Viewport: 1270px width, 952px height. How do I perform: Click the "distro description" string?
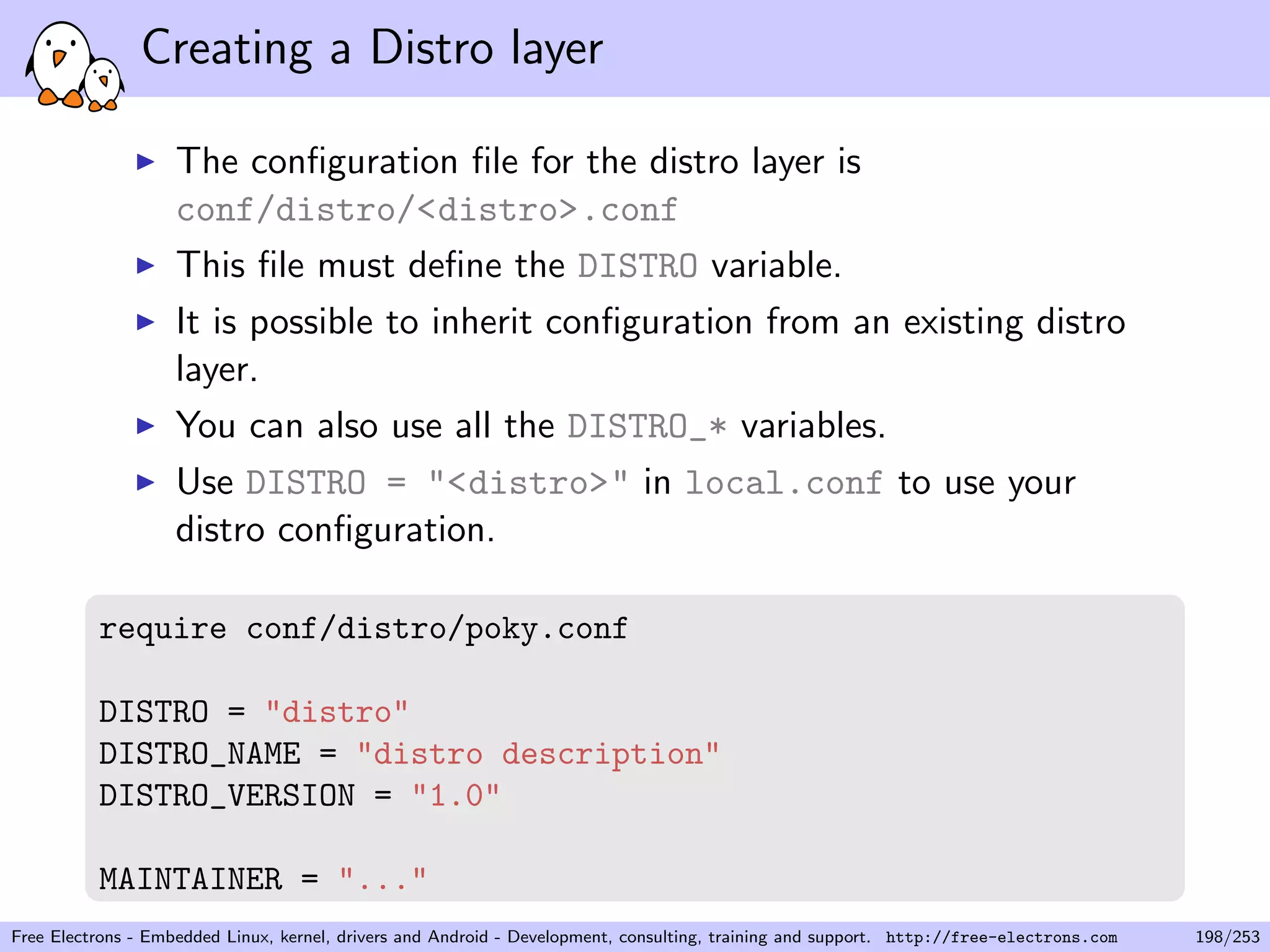click(x=538, y=754)
